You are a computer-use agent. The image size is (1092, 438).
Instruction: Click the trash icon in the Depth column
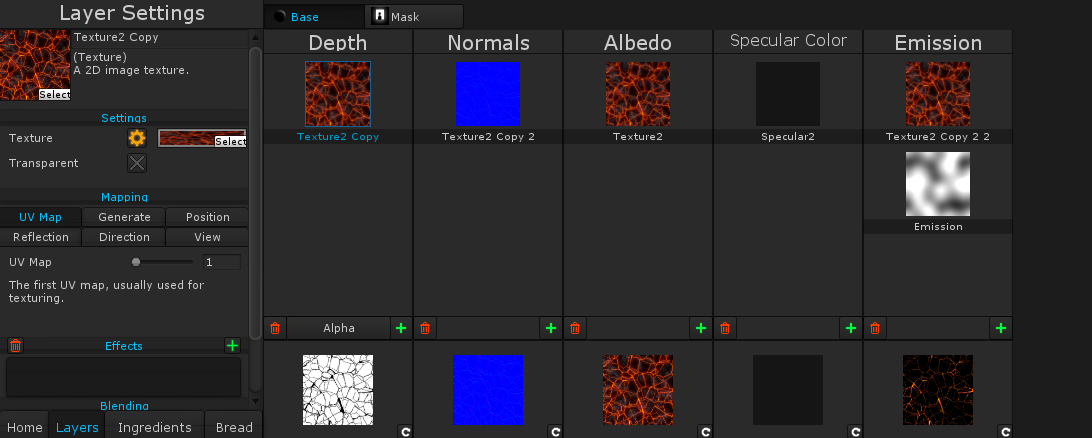pos(276,328)
